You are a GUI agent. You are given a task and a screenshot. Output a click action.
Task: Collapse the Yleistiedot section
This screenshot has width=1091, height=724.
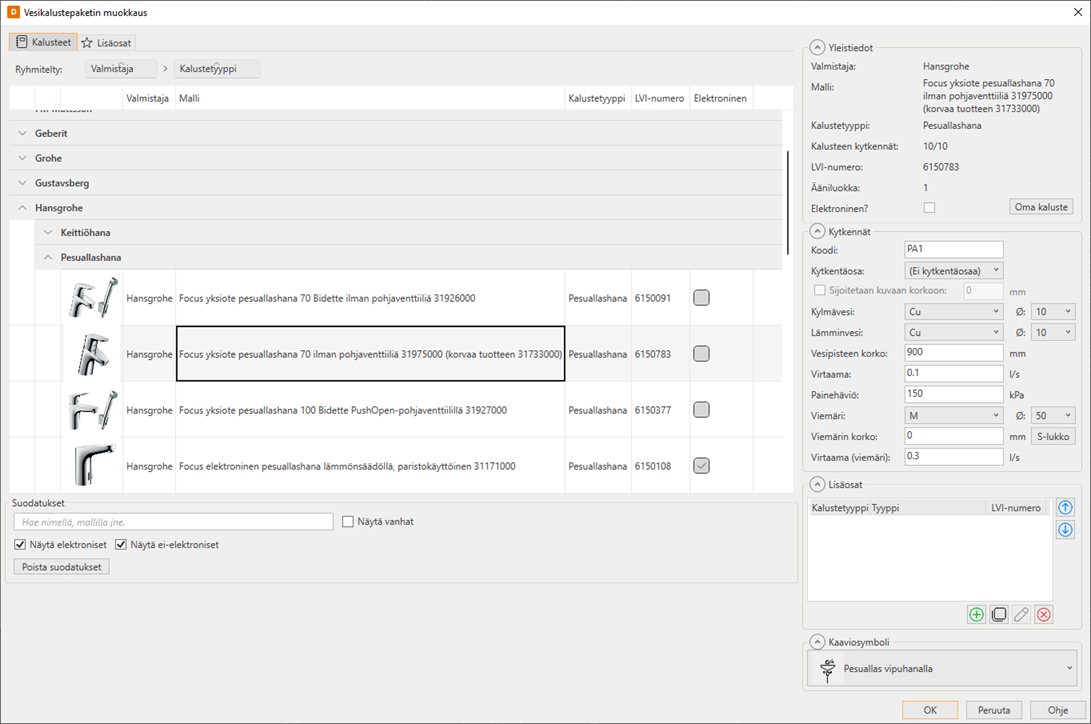click(x=818, y=48)
